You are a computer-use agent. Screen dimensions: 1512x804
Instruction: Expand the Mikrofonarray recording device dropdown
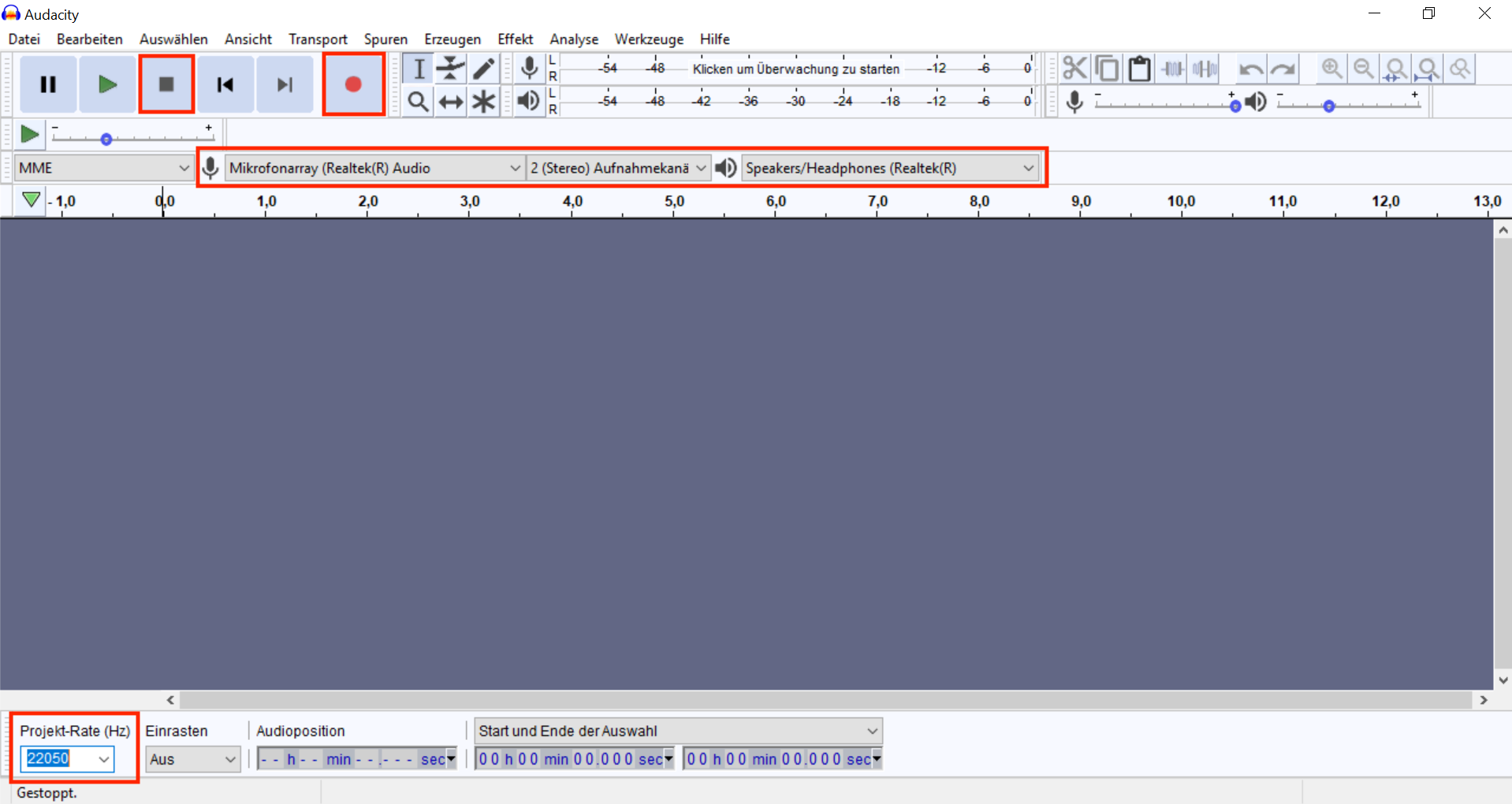point(374,168)
